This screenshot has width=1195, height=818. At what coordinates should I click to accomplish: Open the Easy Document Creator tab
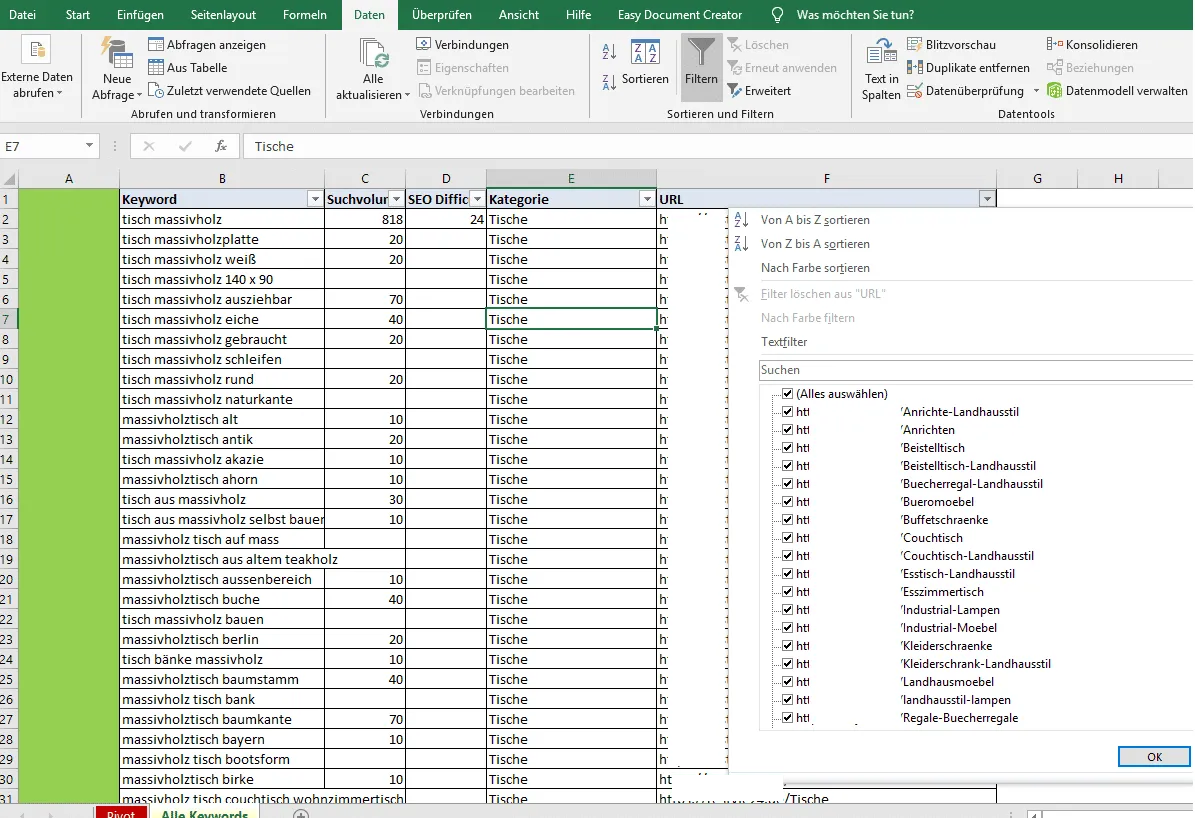[680, 14]
